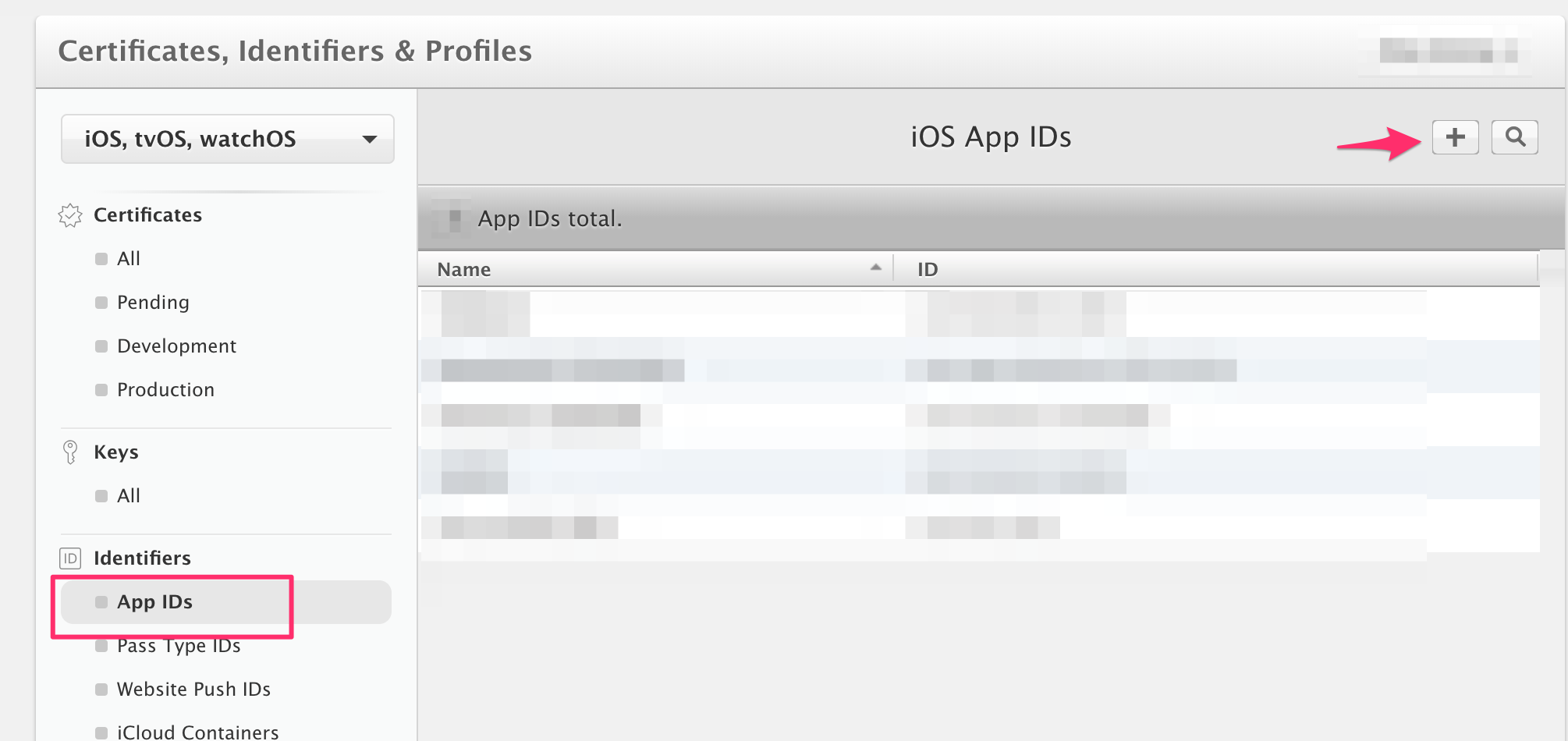Click the Identifiers ID icon
The height and width of the screenshot is (741, 1568).
pyautogui.click(x=70, y=558)
